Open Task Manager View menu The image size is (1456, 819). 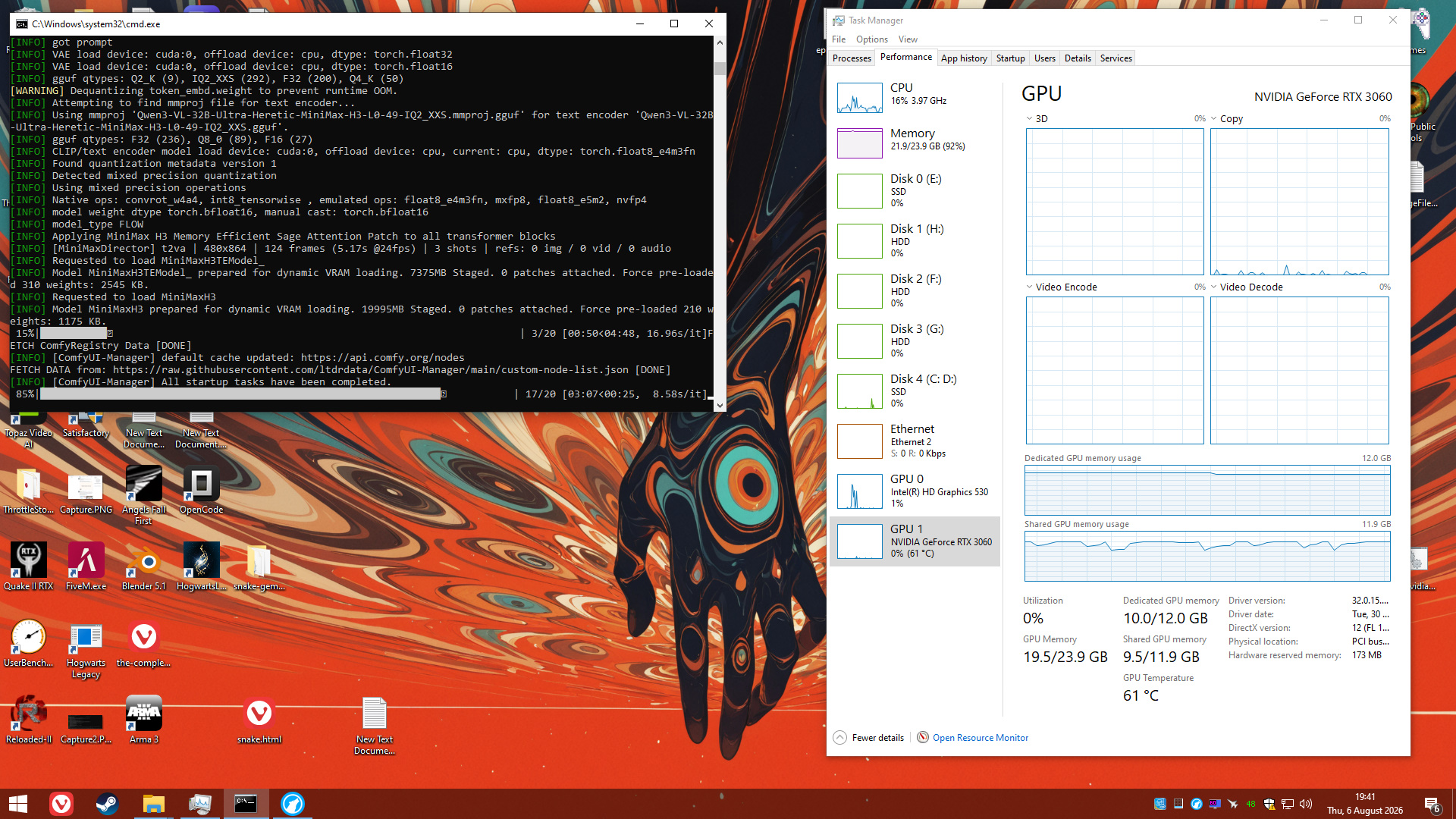pyautogui.click(x=908, y=39)
